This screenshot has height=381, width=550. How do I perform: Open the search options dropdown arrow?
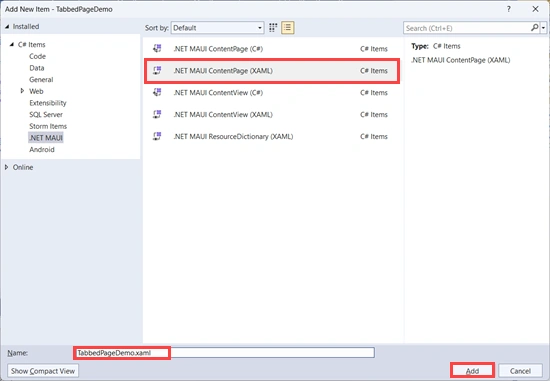pyautogui.click(x=543, y=28)
